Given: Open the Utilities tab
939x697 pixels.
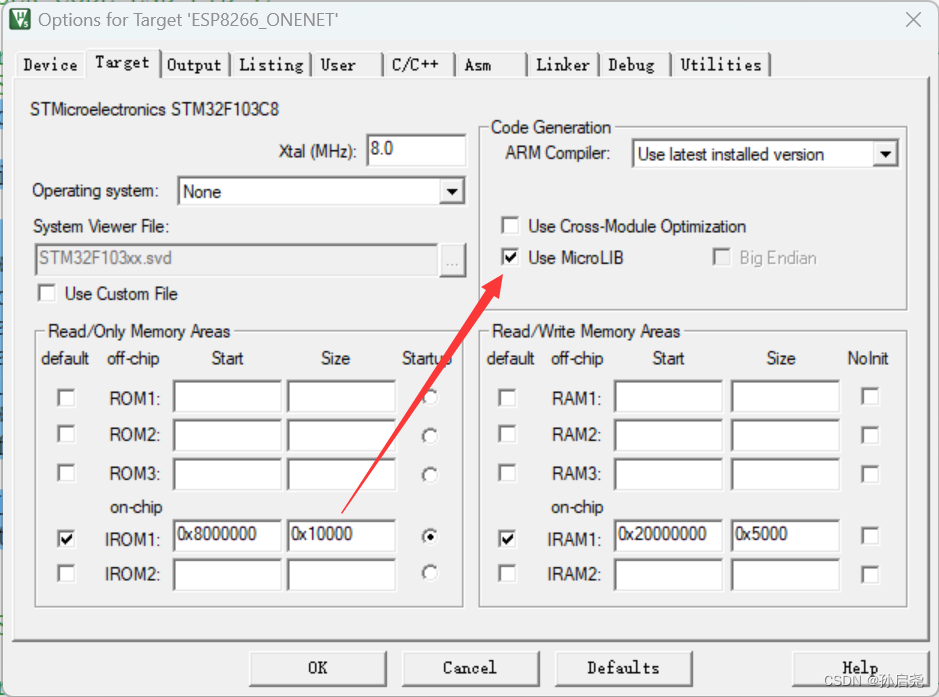Looking at the screenshot, I should pyautogui.click(x=720, y=65).
